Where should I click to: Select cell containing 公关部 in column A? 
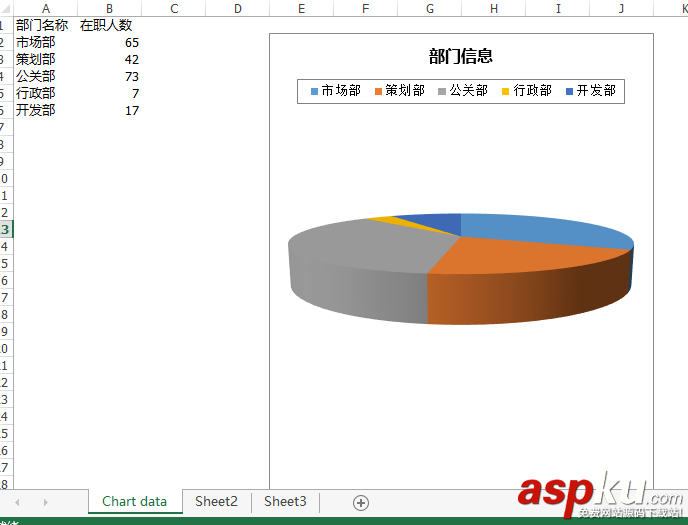point(46,76)
